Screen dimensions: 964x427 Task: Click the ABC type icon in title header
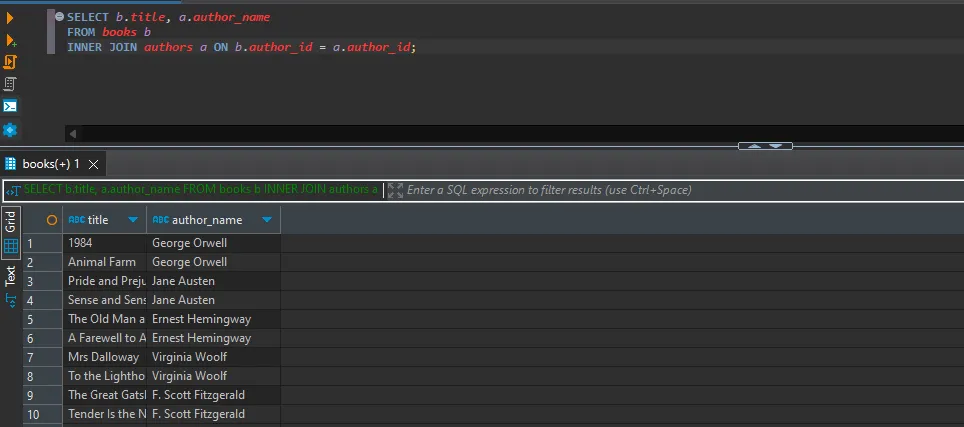[77, 220]
